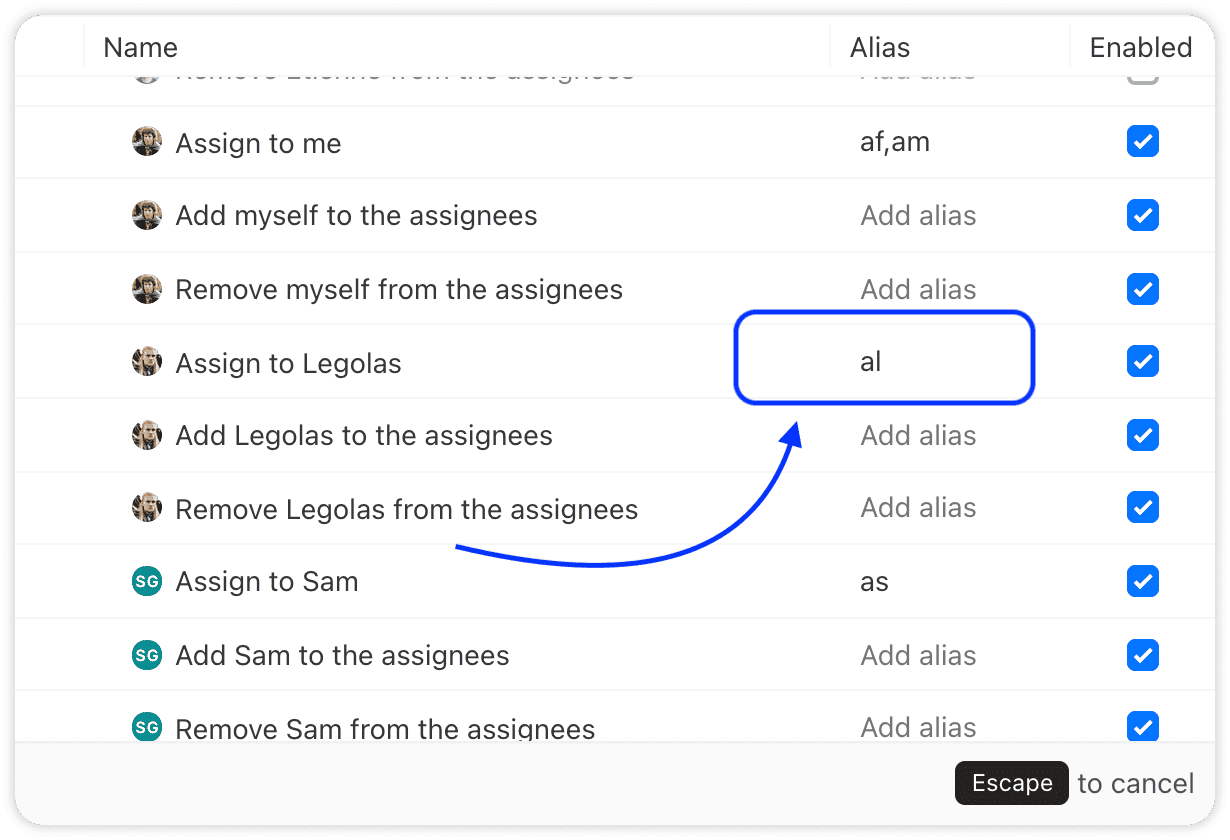Click the avatar icon beside Assign to me
1230x840 pixels.
click(147, 142)
